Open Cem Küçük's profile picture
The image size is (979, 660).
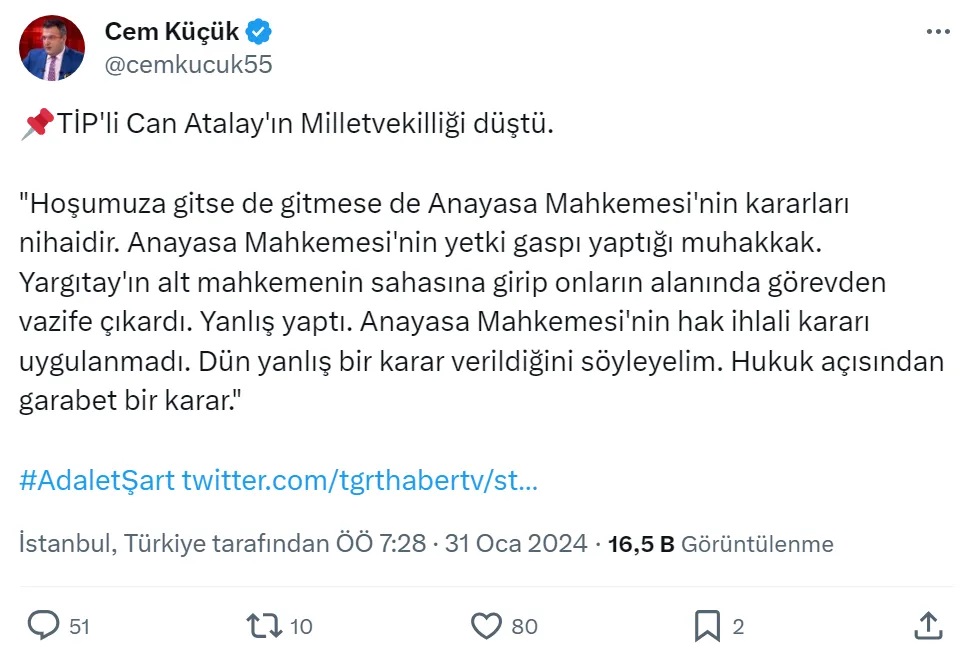(x=52, y=48)
